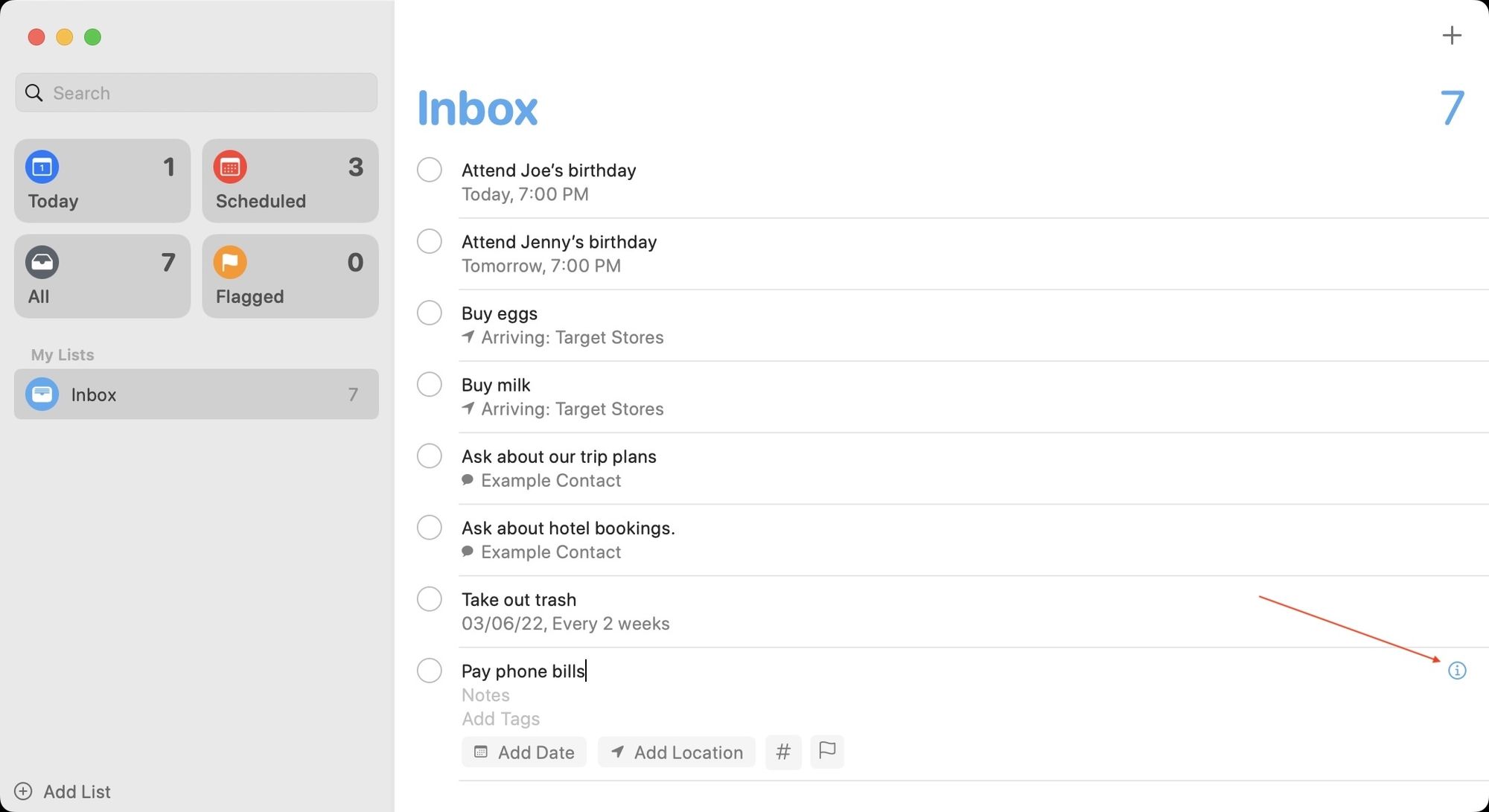Click the Add Tags field
Screen dimensions: 1489x812
[501, 719]
